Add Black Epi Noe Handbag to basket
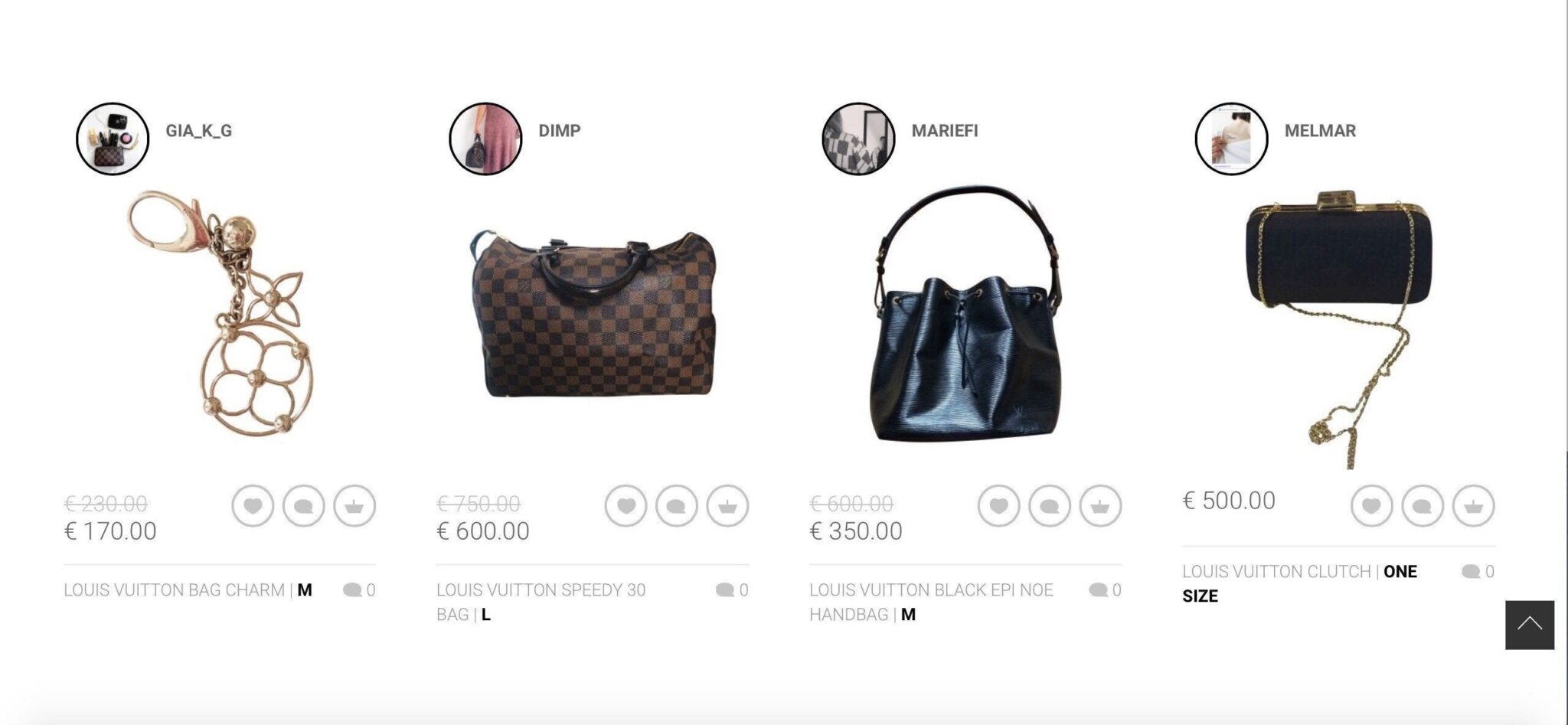The image size is (1568, 725). pos(1100,506)
